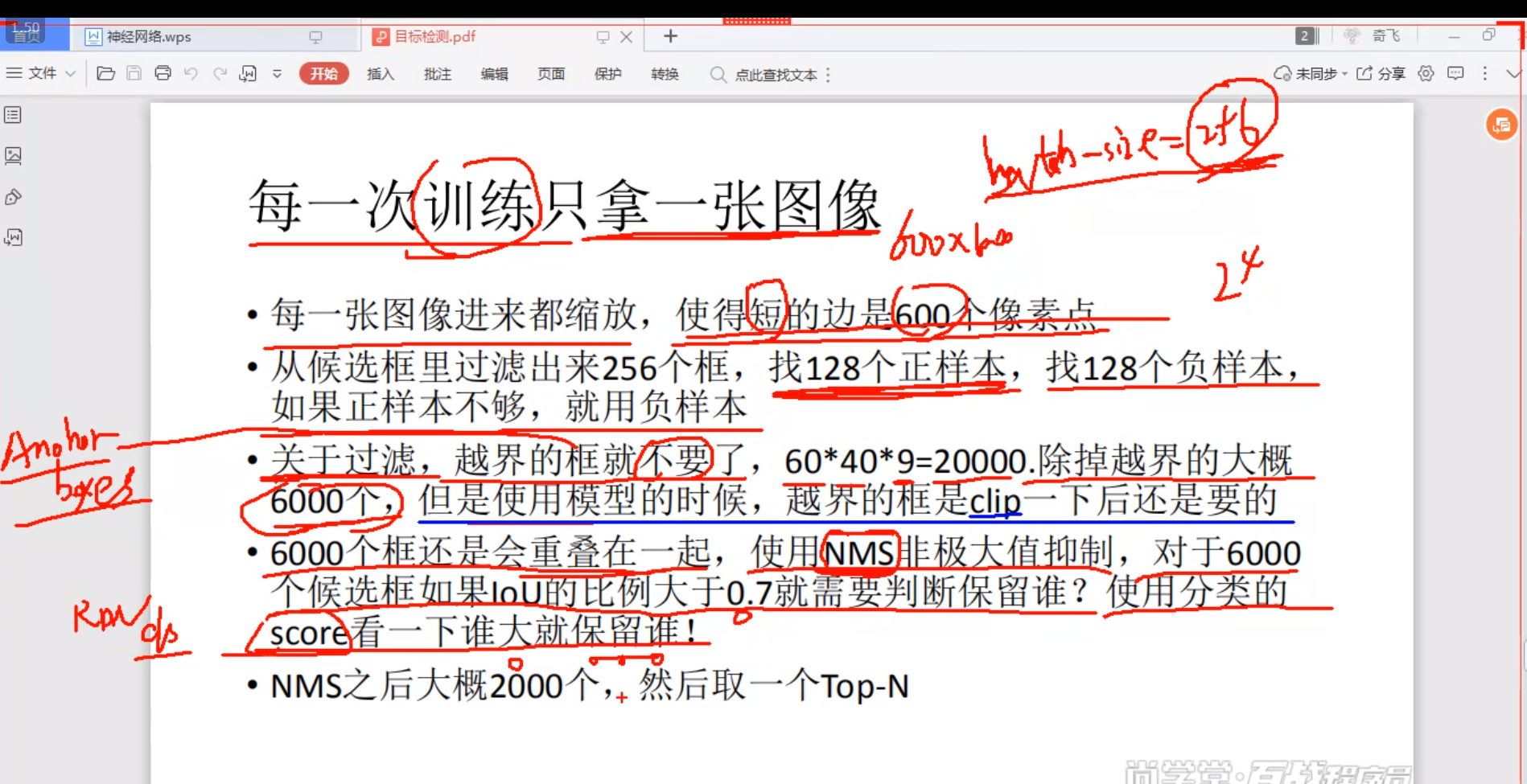Open the 未同步 cloud sync dropdown

1311,74
